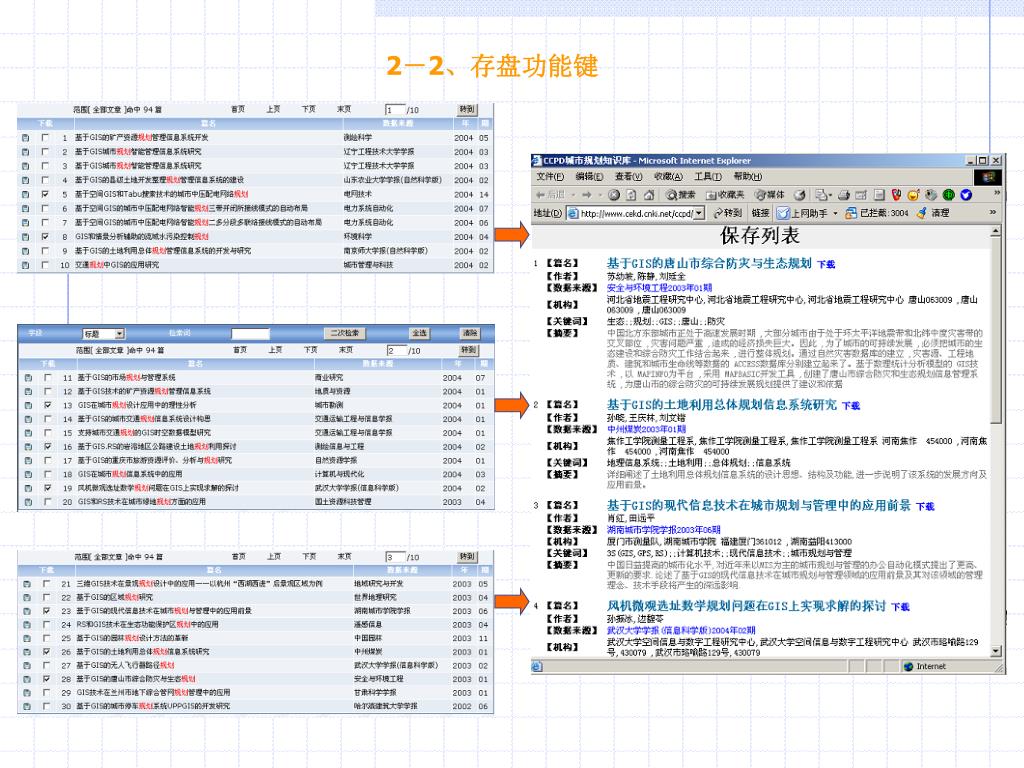Click the save disk icon for row 28

pos(27,679)
